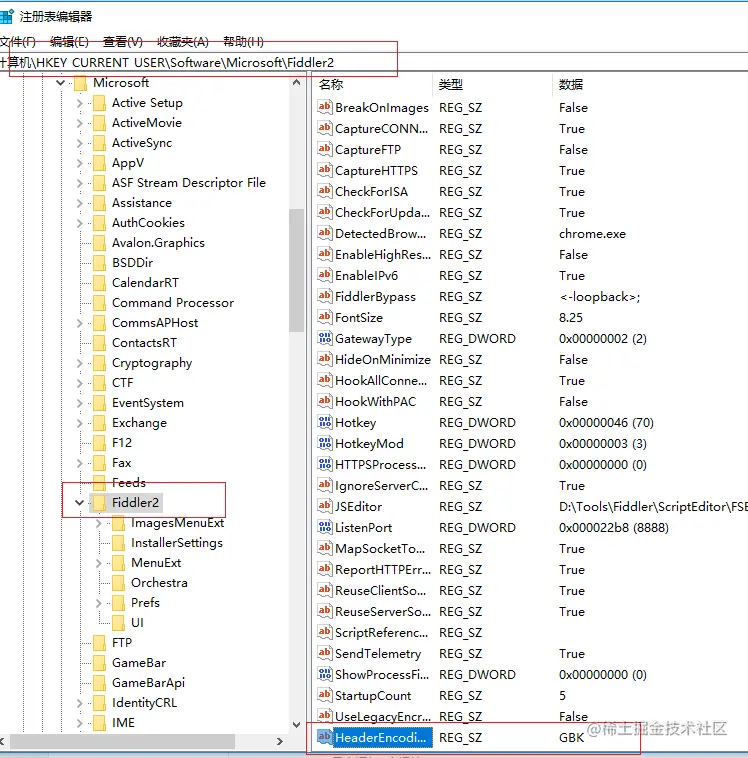The height and width of the screenshot is (758, 748).
Task: Click the FontSize string value icon
Action: click(324, 317)
